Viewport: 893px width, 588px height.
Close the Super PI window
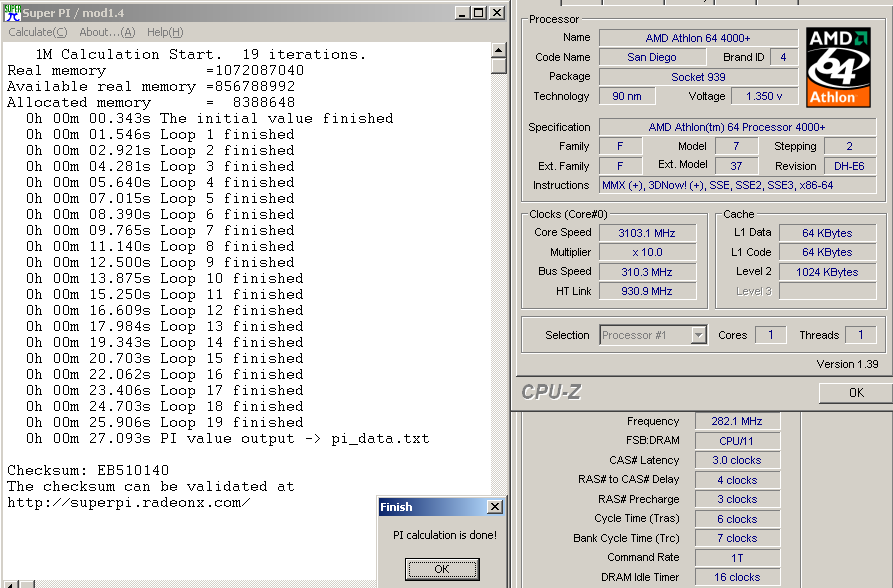click(497, 13)
